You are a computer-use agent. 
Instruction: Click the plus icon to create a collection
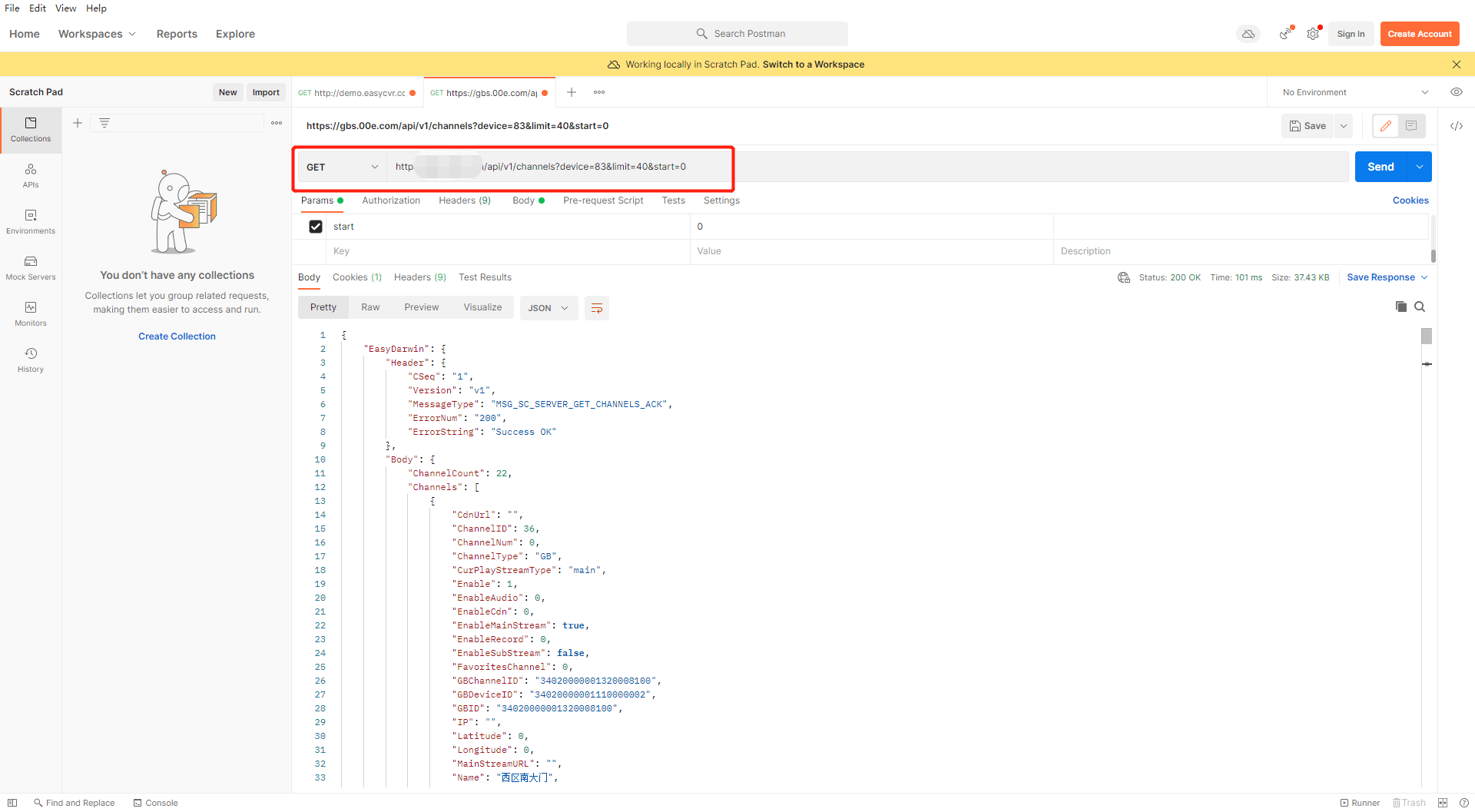coord(78,123)
